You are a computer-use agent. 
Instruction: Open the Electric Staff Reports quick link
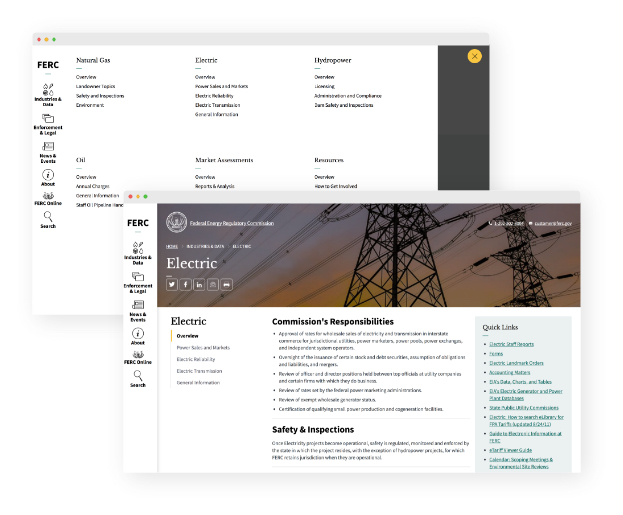pyautogui.click(x=511, y=344)
